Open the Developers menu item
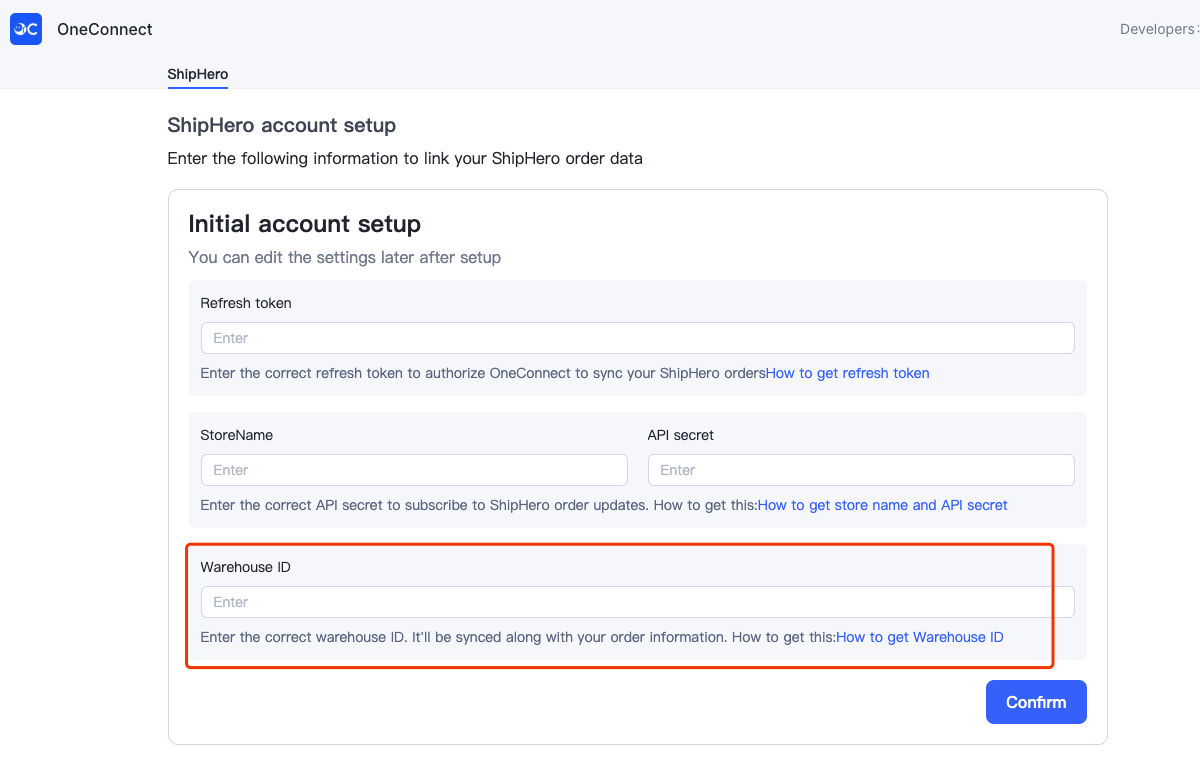This screenshot has width=1200, height=761. [1157, 29]
